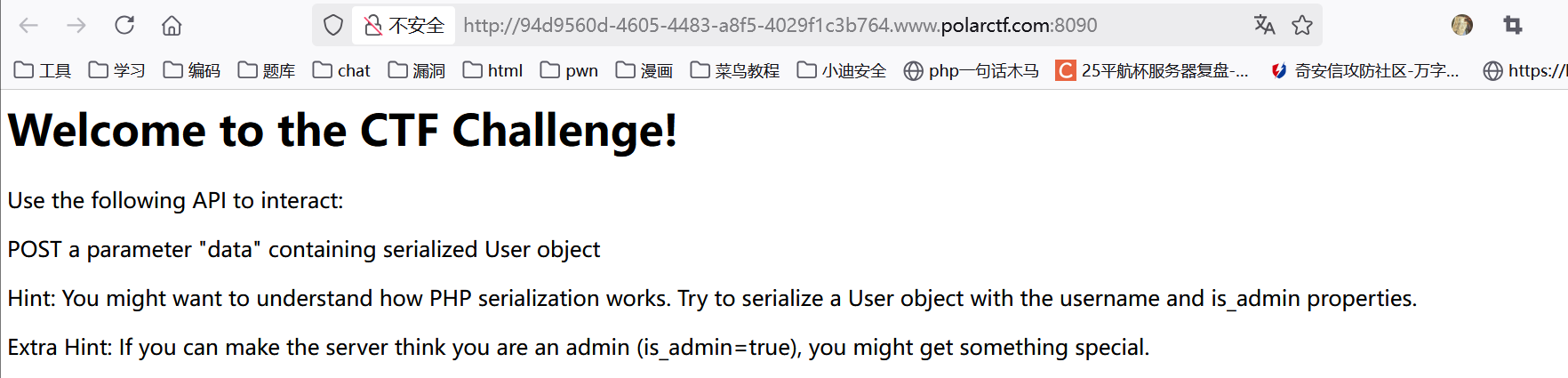Open the not-secure connection info
Image resolution: width=1568 pixels, height=378 pixels.
tap(404, 25)
